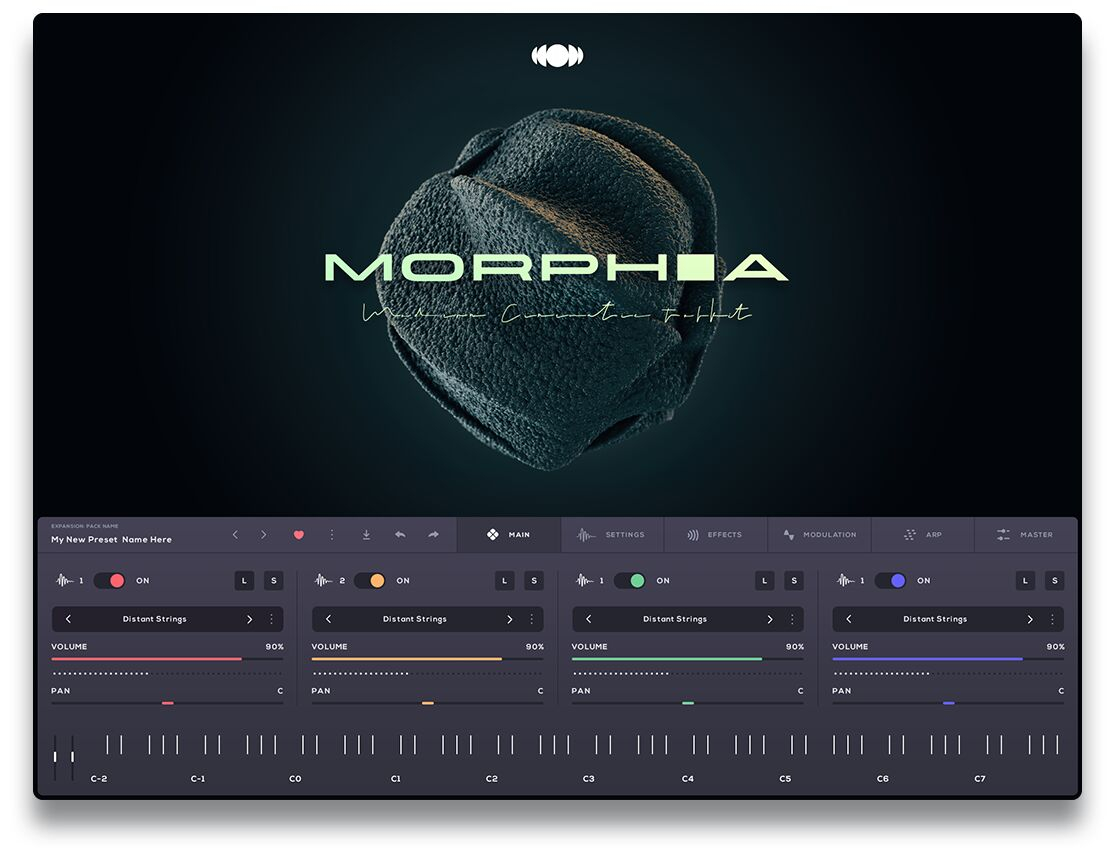Open the Modulation tab
The height and width of the screenshot is (850, 1114).
[x=819, y=535]
